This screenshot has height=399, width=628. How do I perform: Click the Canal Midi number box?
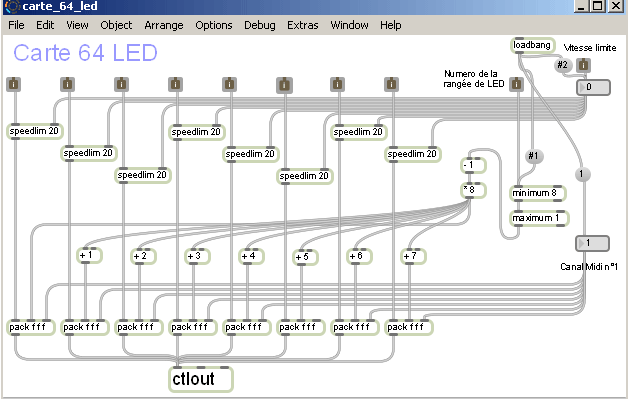(x=592, y=243)
